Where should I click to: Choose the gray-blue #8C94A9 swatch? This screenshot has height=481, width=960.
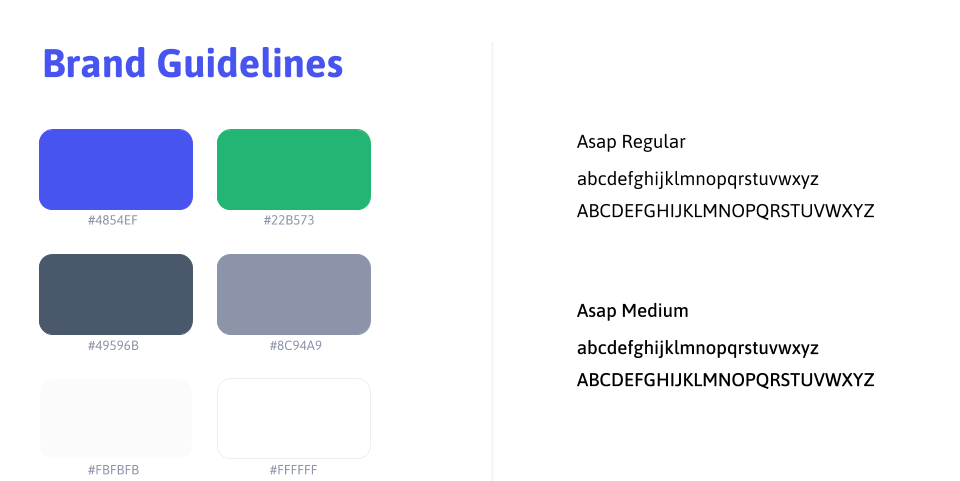click(294, 294)
